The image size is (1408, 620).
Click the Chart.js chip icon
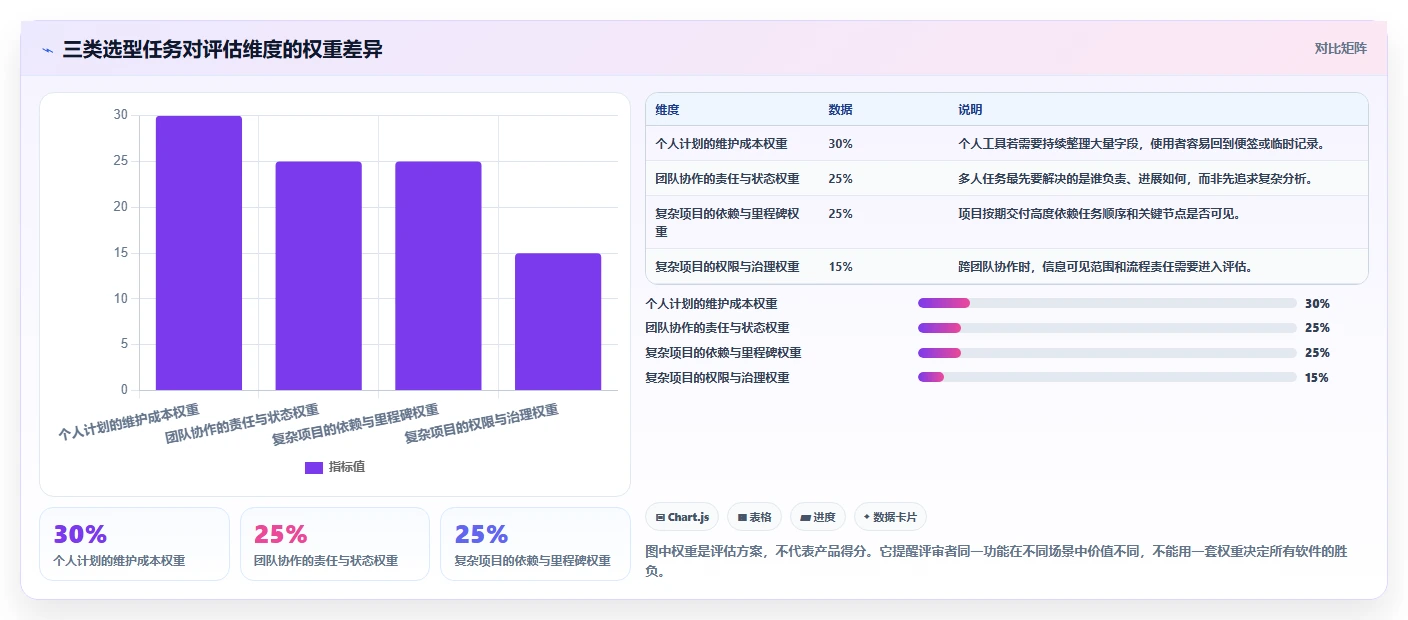point(660,517)
